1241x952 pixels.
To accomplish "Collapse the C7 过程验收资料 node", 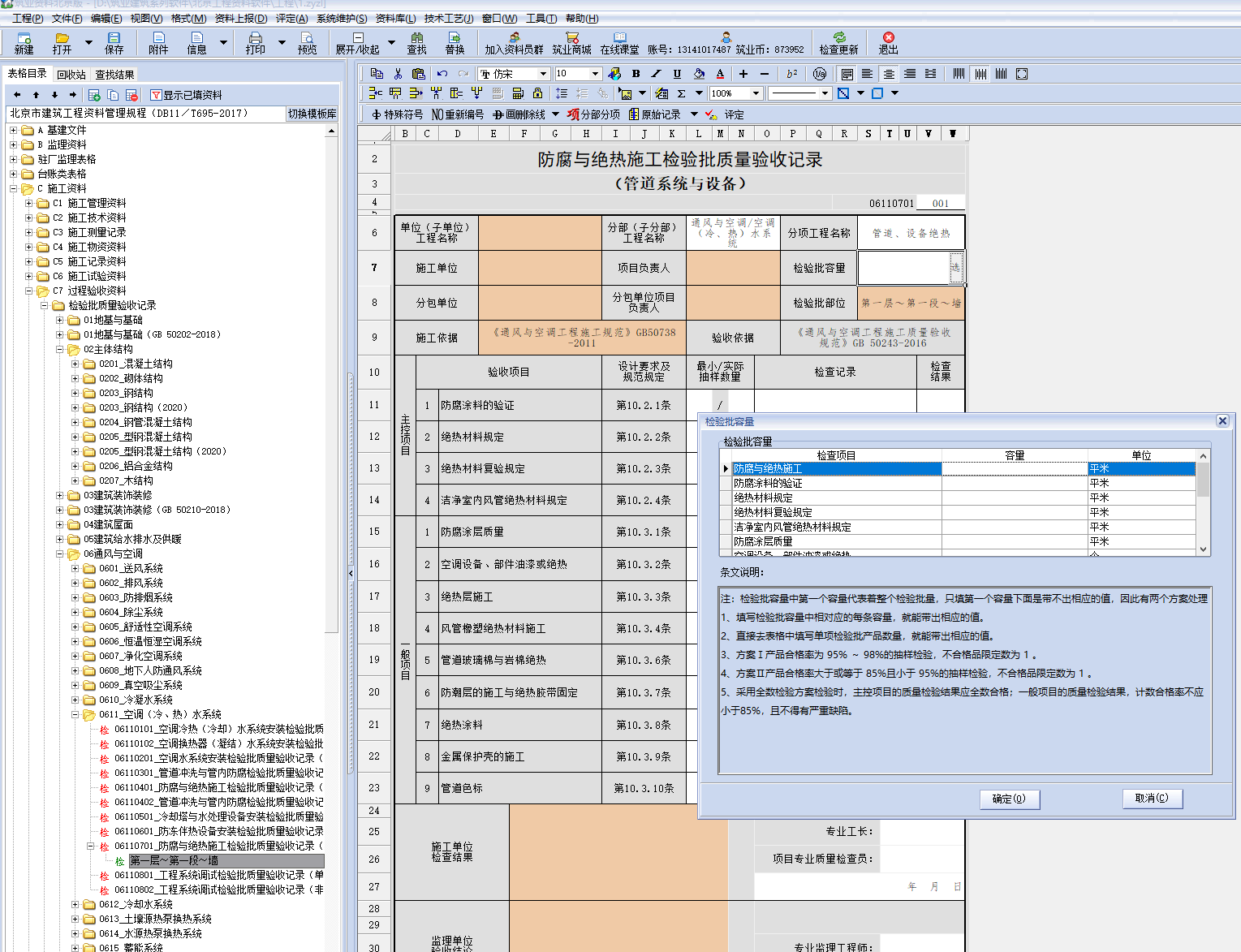I will click(28, 291).
